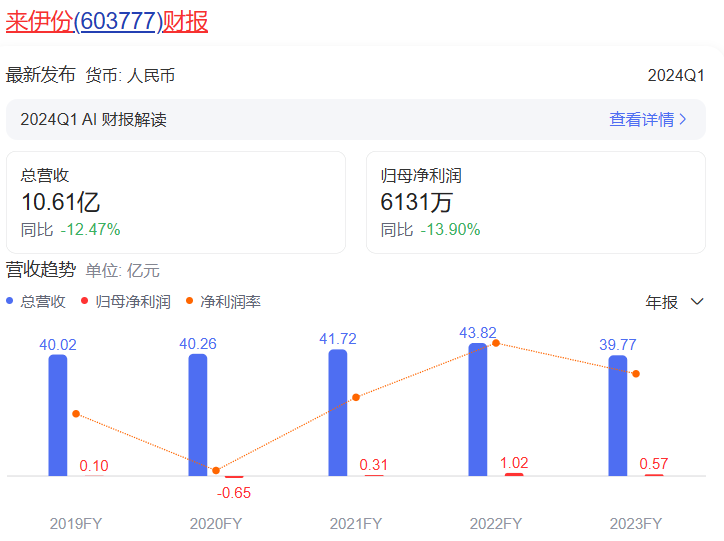Click the red 归母净利润 legend dot
The height and width of the screenshot is (541, 724).
click(x=84, y=301)
